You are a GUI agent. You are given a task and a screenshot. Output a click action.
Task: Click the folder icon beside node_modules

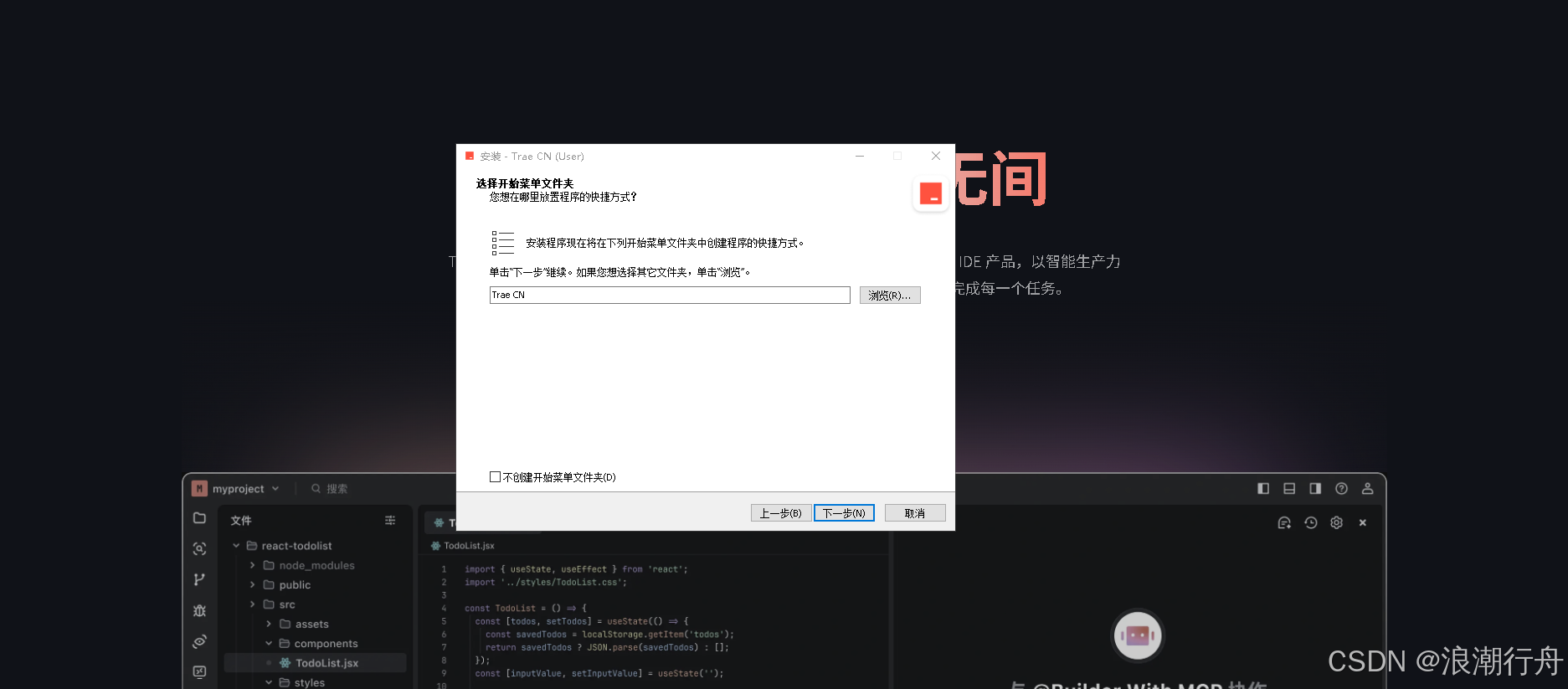click(x=269, y=565)
